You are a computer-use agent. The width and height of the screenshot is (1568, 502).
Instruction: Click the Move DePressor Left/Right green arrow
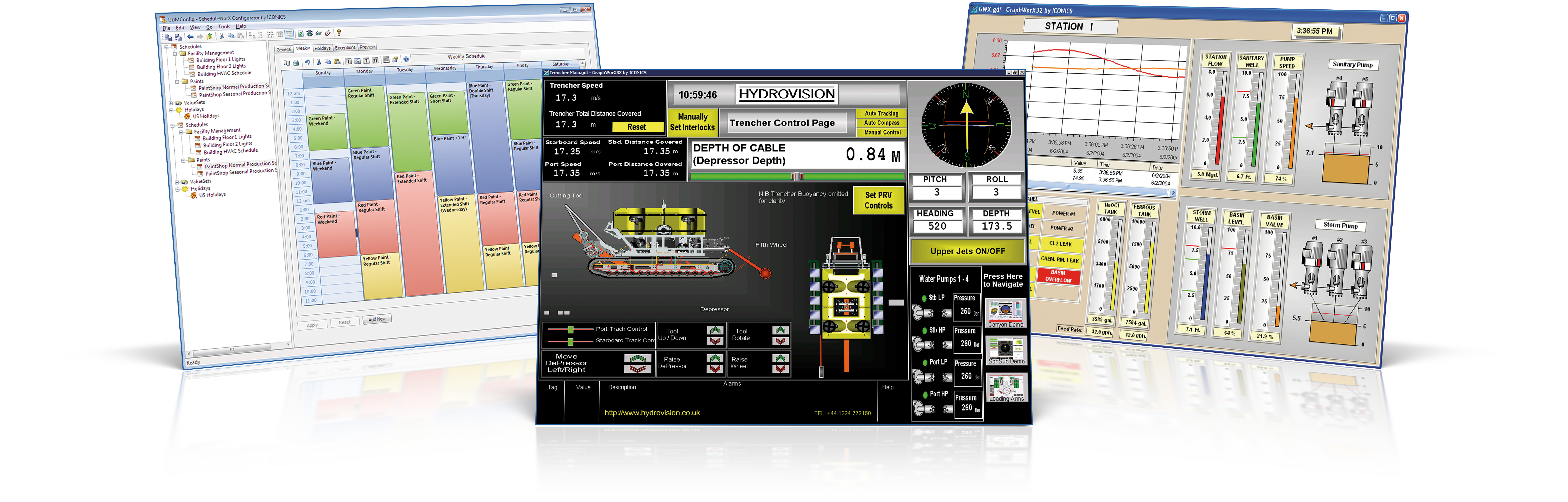tap(638, 358)
